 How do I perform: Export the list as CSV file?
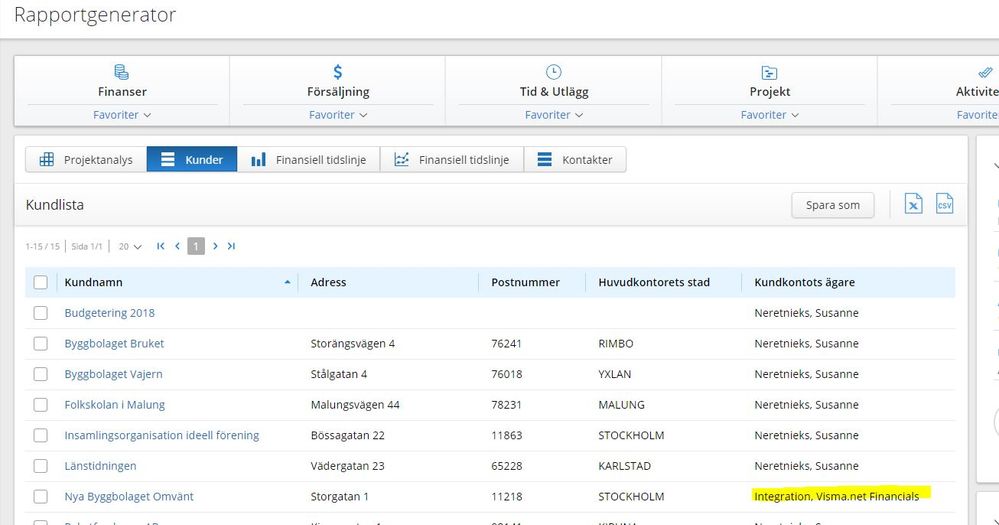[944, 204]
